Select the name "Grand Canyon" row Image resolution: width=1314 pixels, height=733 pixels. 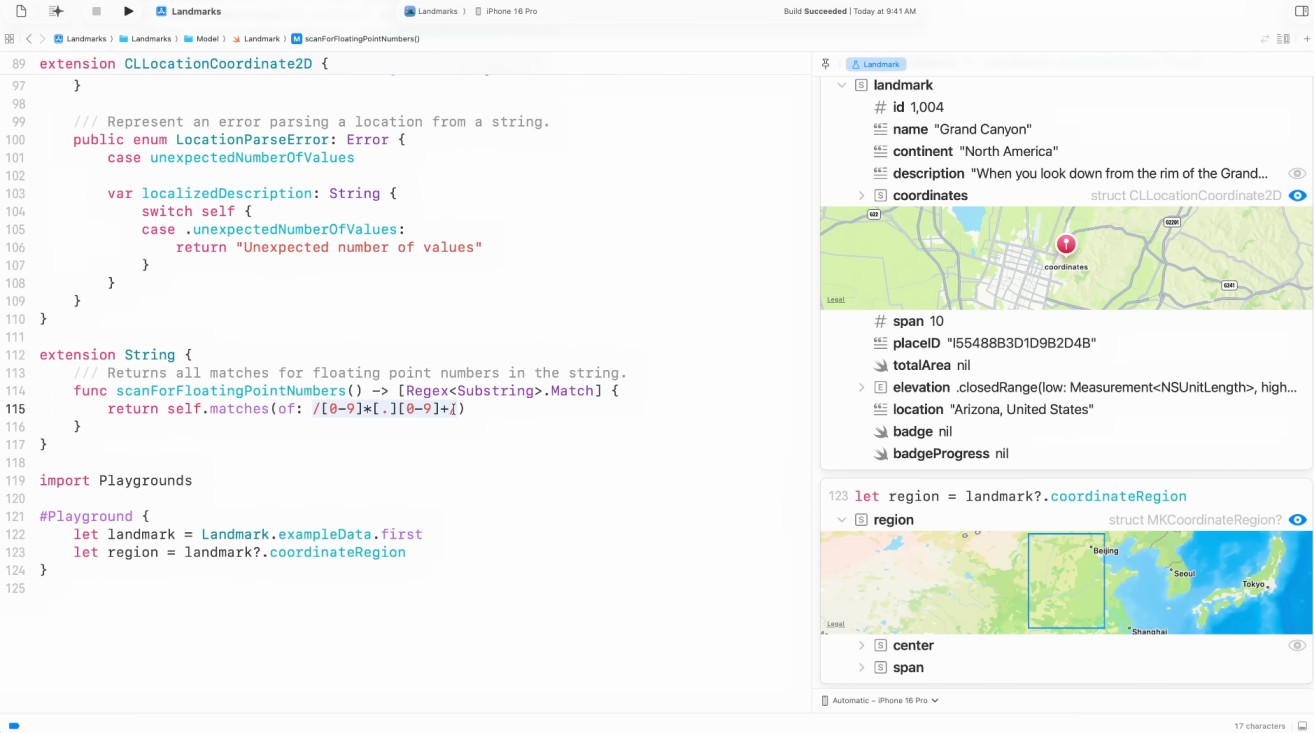1066,130
